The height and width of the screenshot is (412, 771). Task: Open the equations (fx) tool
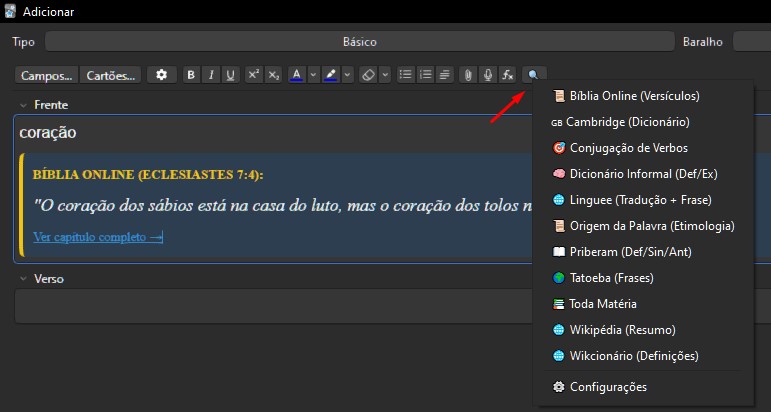tap(507, 75)
